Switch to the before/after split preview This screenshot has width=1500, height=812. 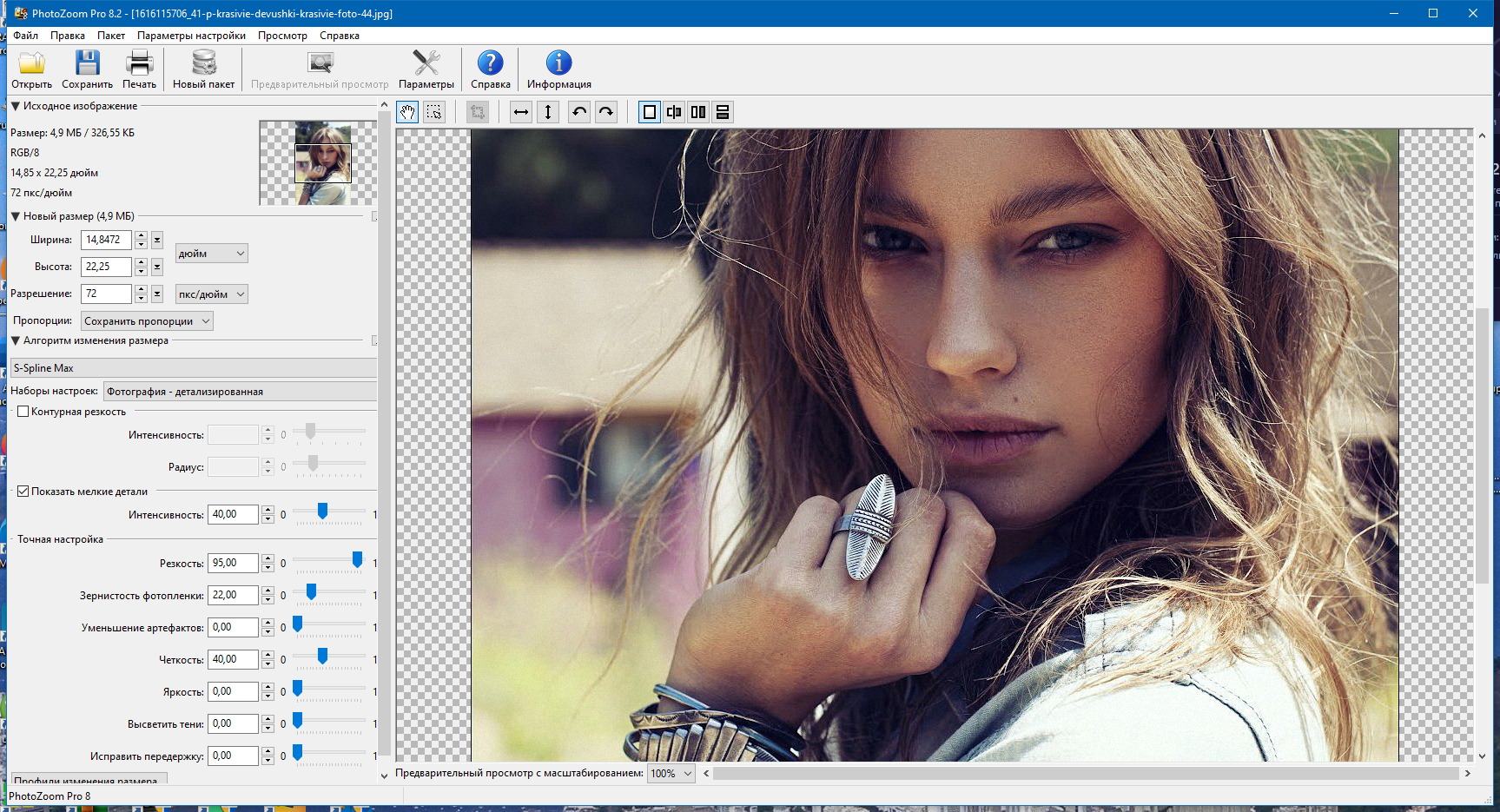(674, 112)
